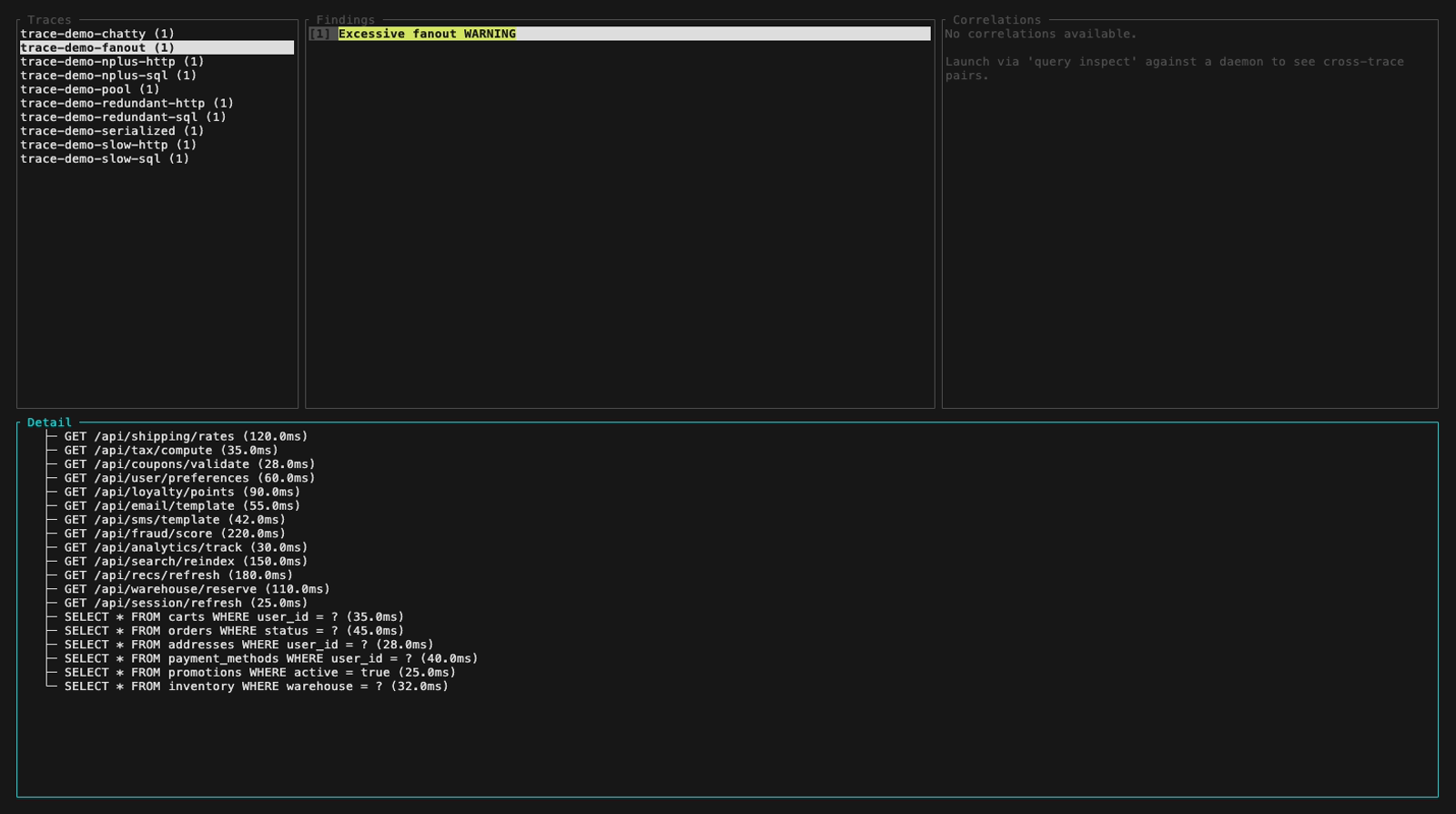Select the Excessive fanout WARNING finding
The height and width of the screenshot is (814, 1456).
tap(620, 34)
